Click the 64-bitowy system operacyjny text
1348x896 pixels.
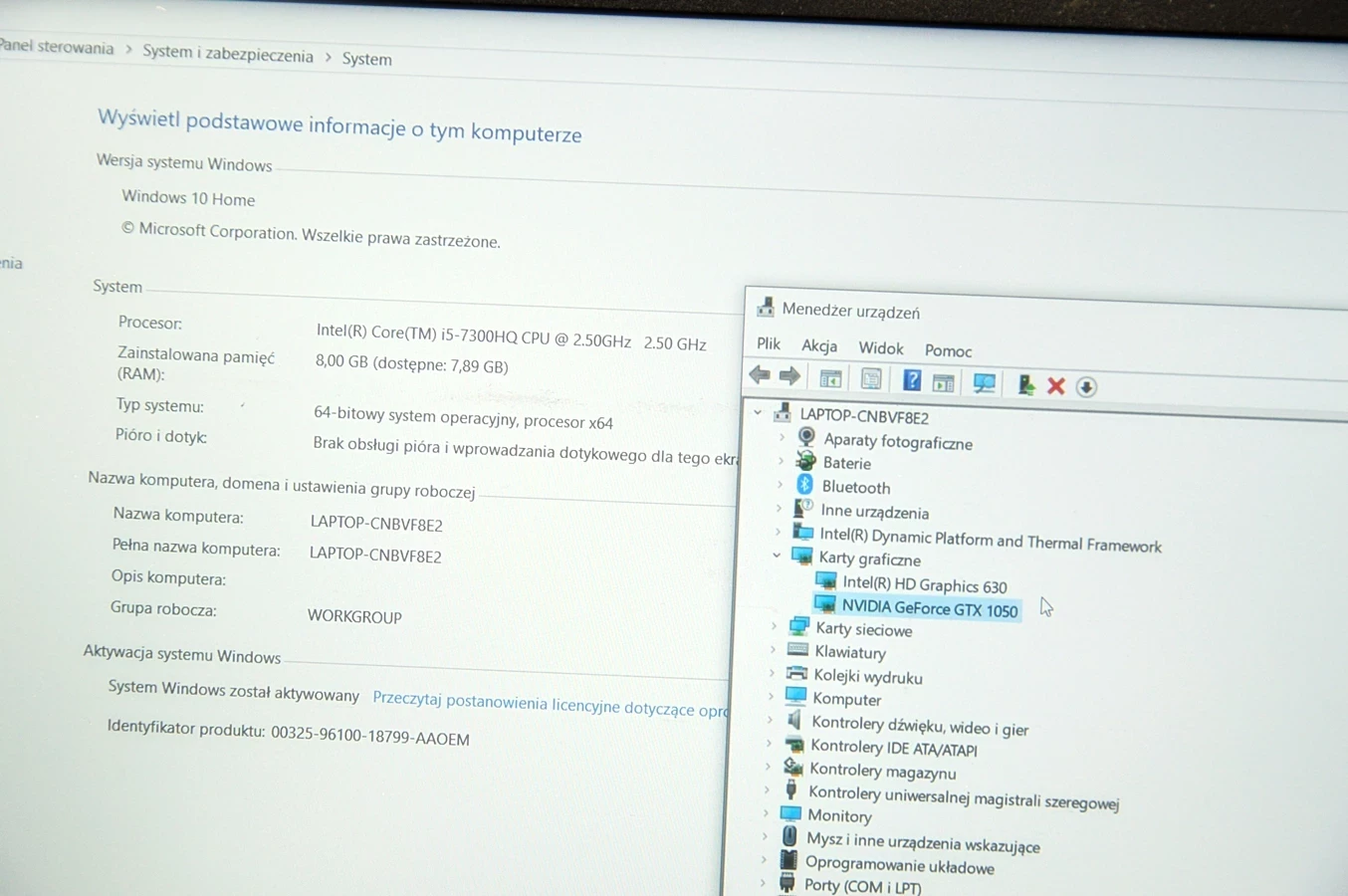pos(463,417)
